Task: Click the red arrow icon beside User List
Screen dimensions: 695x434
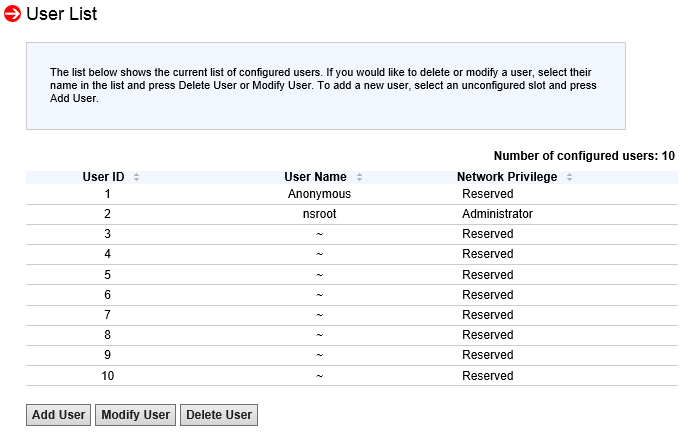Action: click(x=12, y=13)
